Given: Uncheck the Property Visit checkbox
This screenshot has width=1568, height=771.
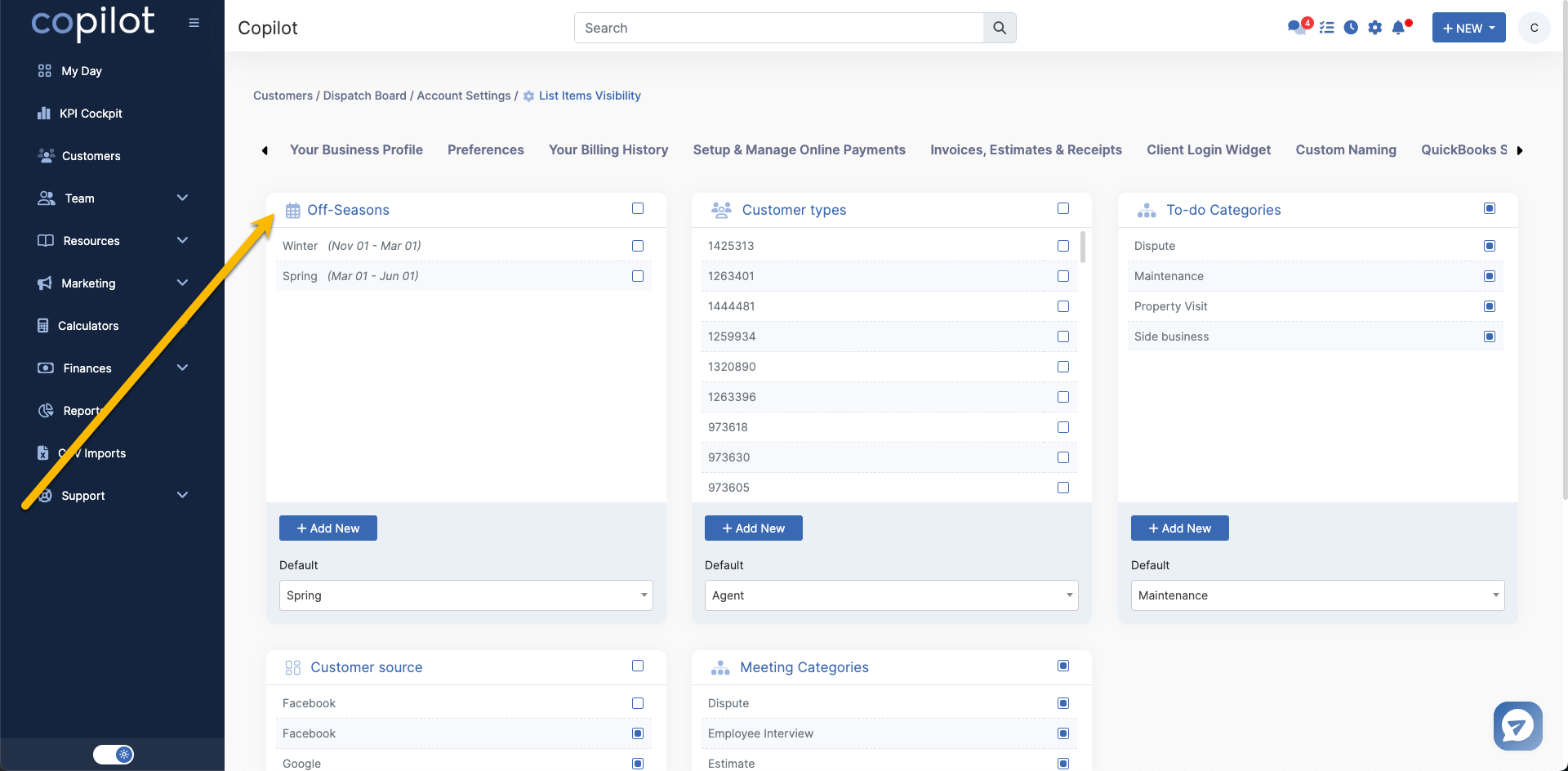Looking at the screenshot, I should point(1490,306).
